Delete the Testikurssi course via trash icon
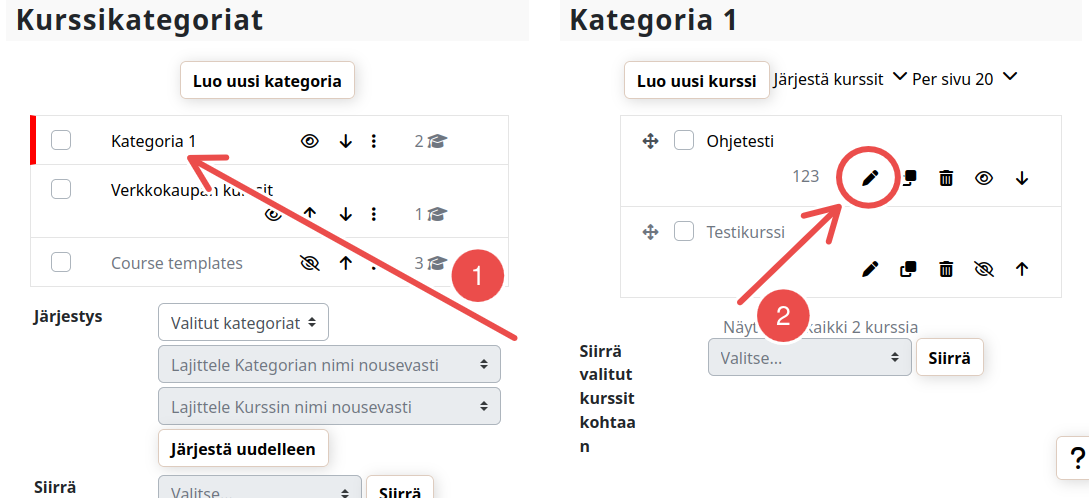This screenshot has height=498, width=1089. pyautogui.click(x=946, y=269)
